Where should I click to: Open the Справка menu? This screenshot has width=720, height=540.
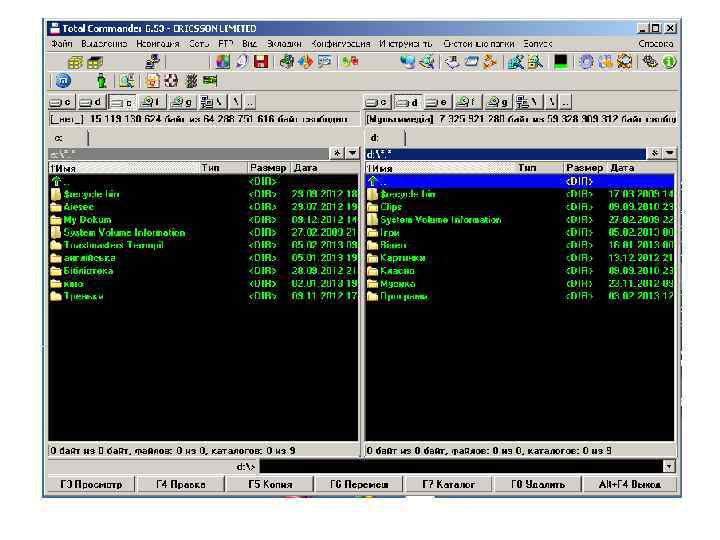656,44
